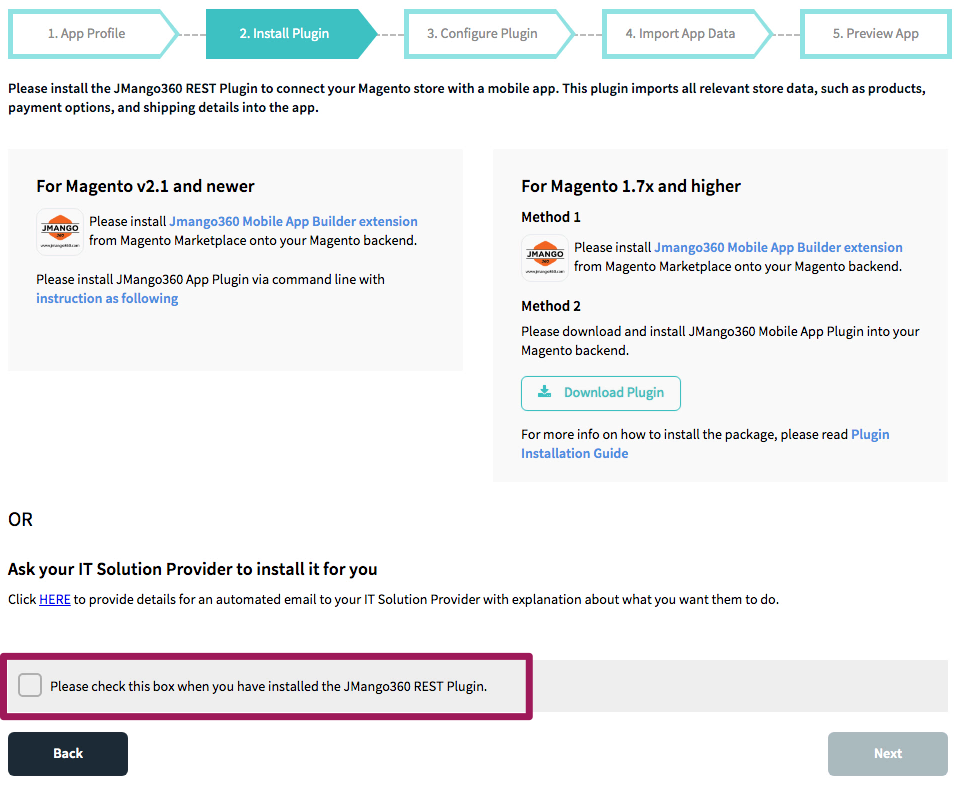Image resolution: width=963 pixels, height=785 pixels.
Task: Click the JMango logo under Method 1
Action: point(545,258)
